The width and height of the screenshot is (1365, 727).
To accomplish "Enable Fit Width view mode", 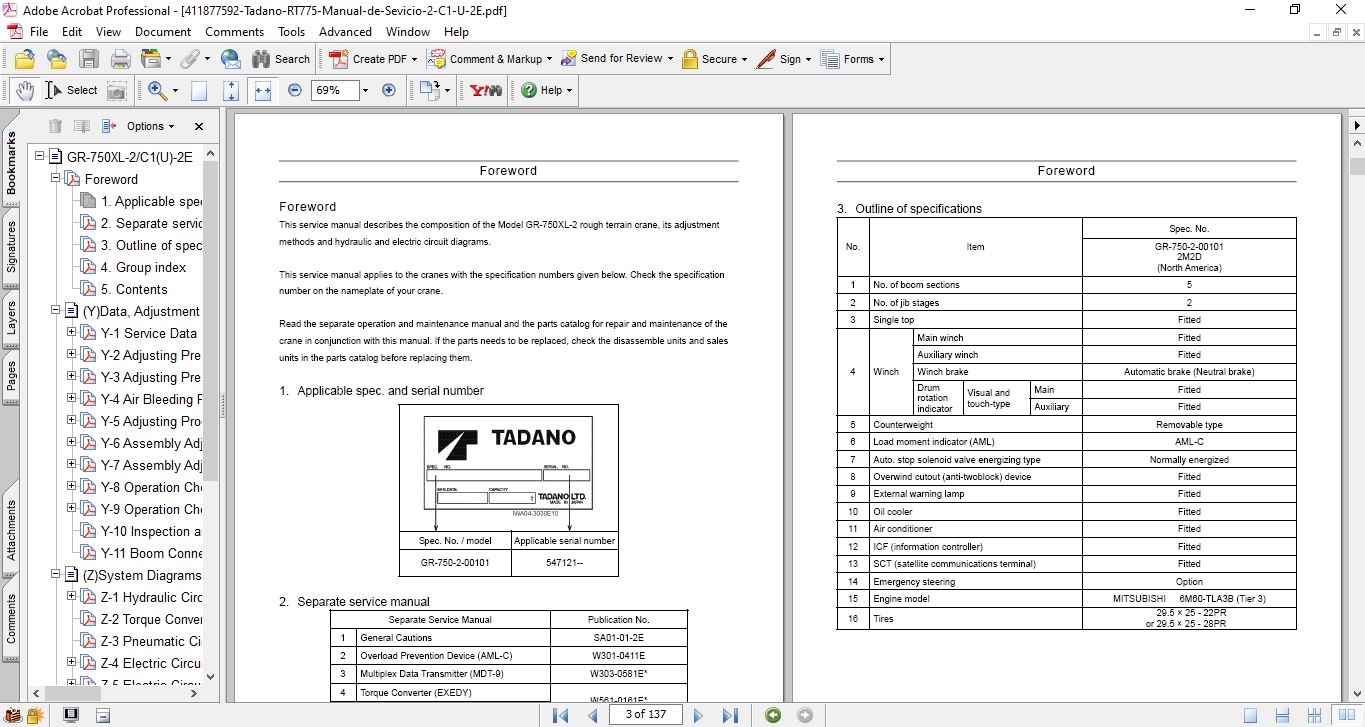I will 263,91.
